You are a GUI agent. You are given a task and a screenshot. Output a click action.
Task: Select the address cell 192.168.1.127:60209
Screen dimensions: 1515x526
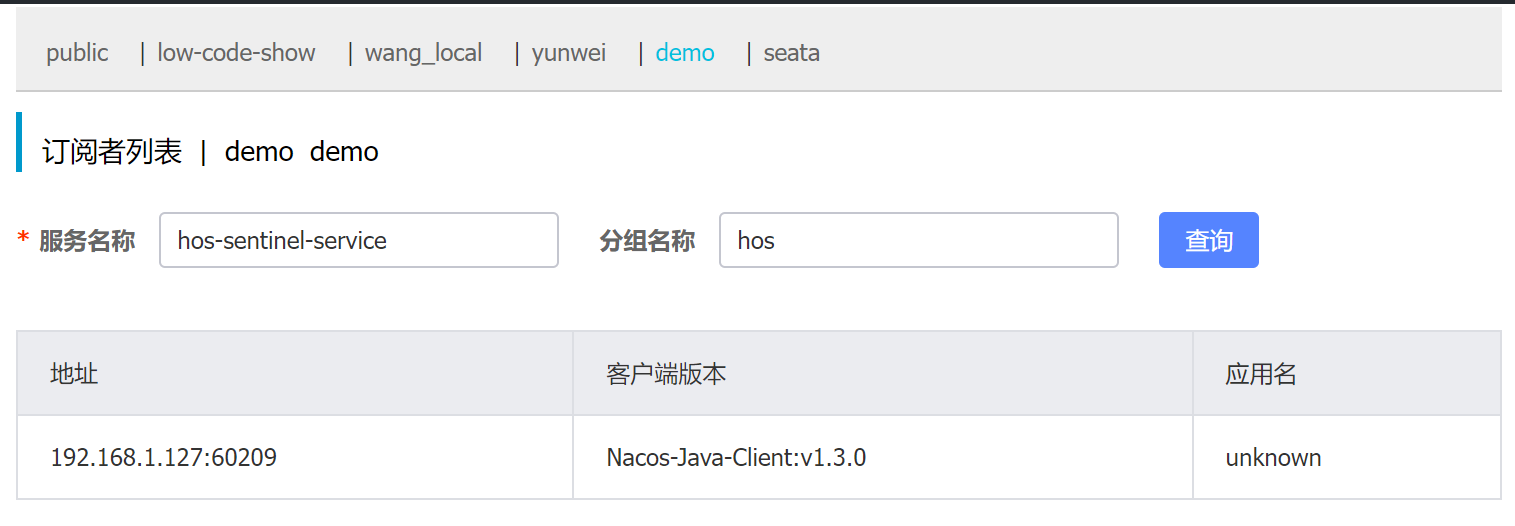295,458
